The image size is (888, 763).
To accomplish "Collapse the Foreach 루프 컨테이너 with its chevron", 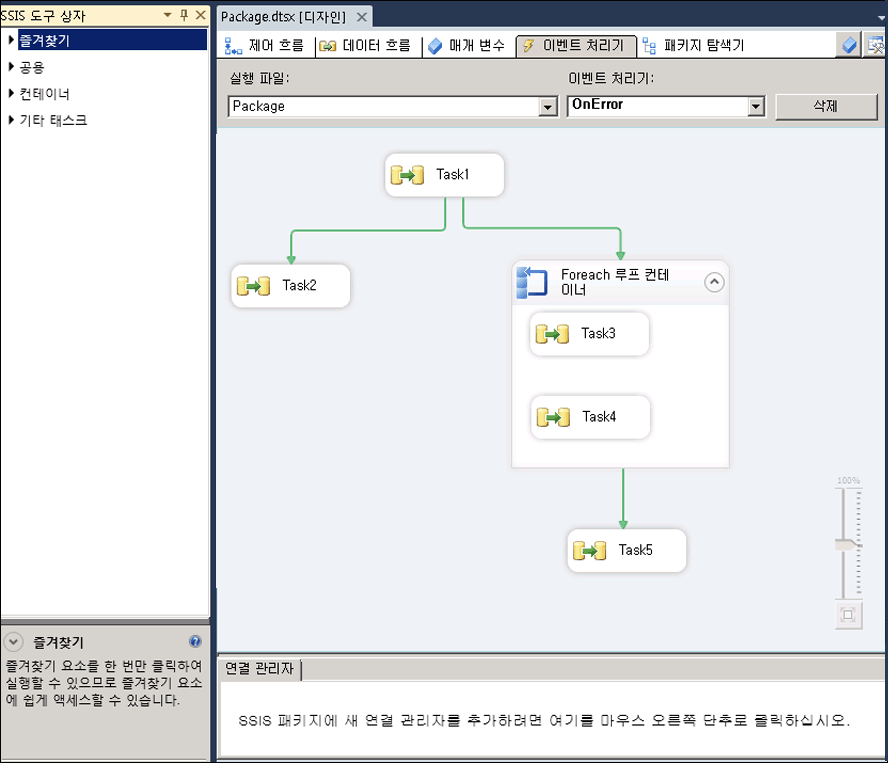I will tap(714, 282).
